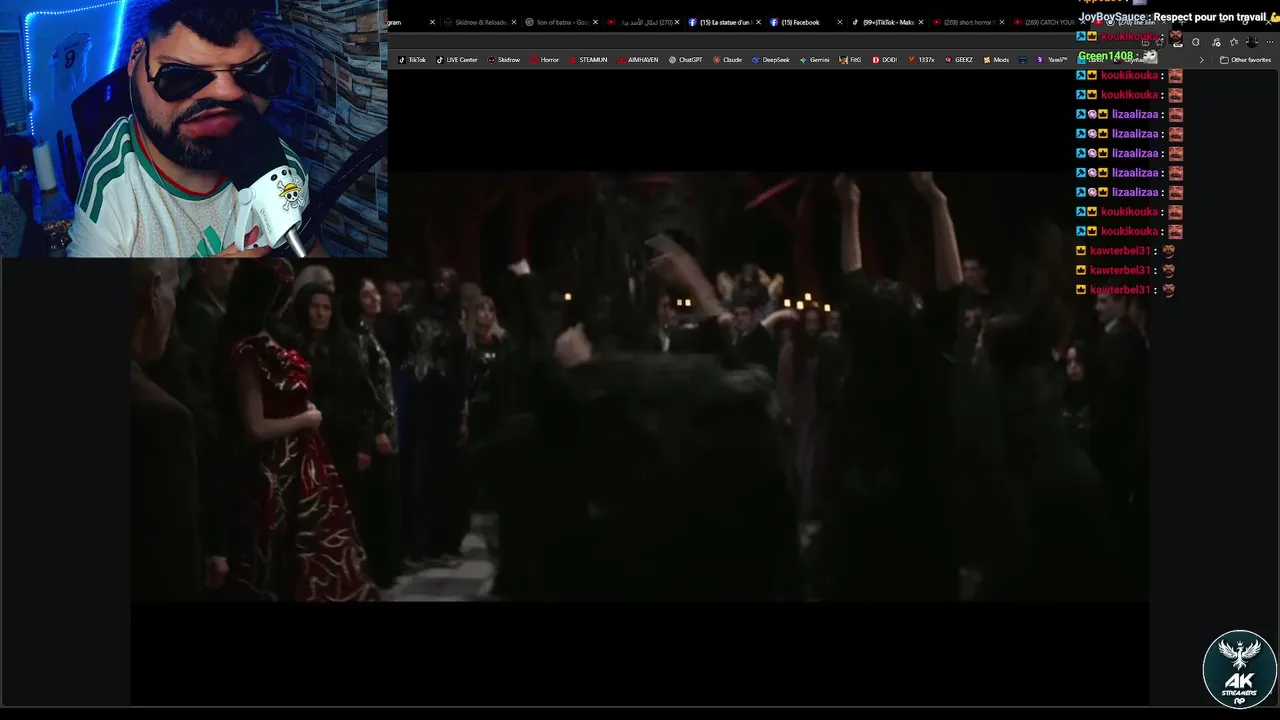This screenshot has height=720, width=1280.
Task: Close the Arabic-titled YouTube tab
Action: (x=677, y=22)
